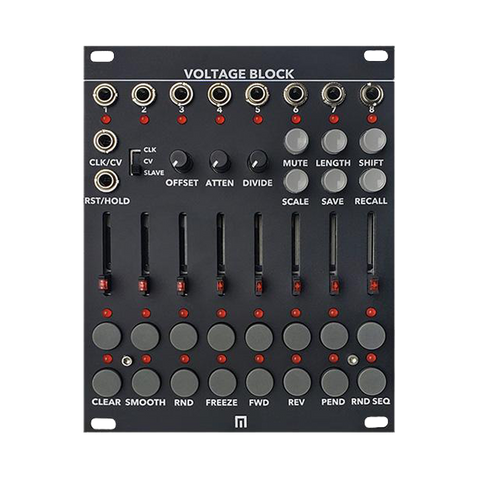Click upper-row round button above RND

point(184,336)
